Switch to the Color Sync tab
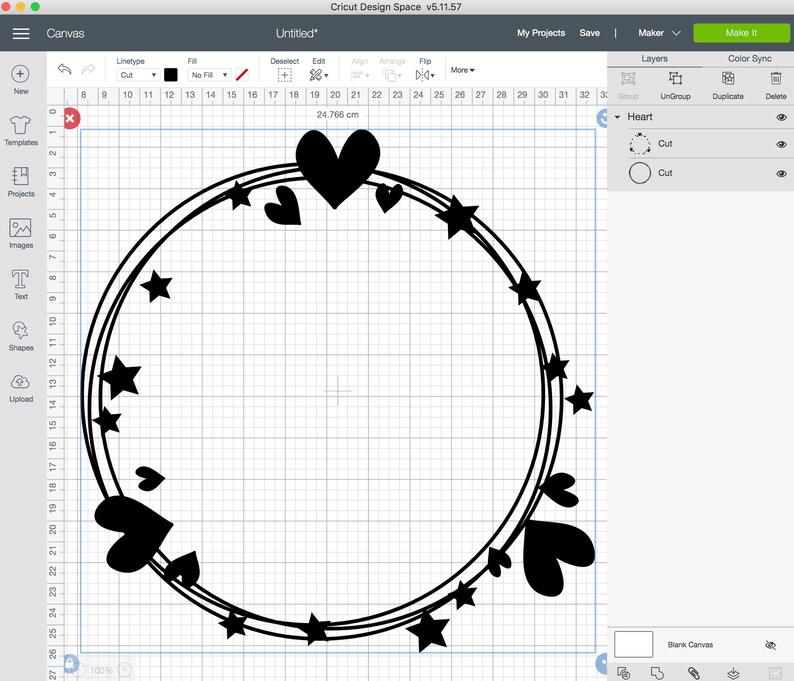Image resolution: width=794 pixels, height=681 pixels. click(x=749, y=59)
